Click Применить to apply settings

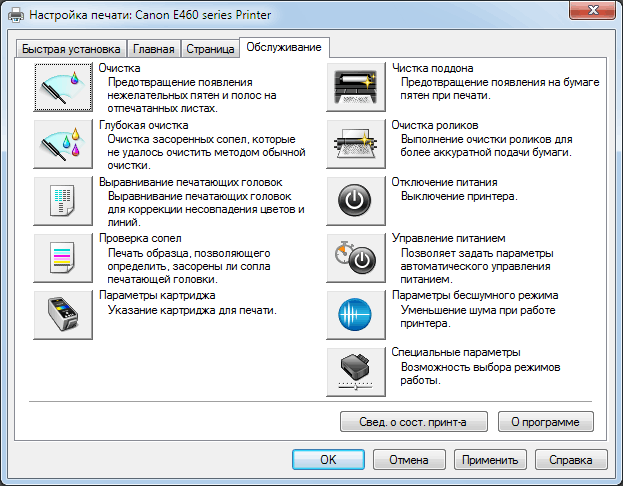click(490, 460)
